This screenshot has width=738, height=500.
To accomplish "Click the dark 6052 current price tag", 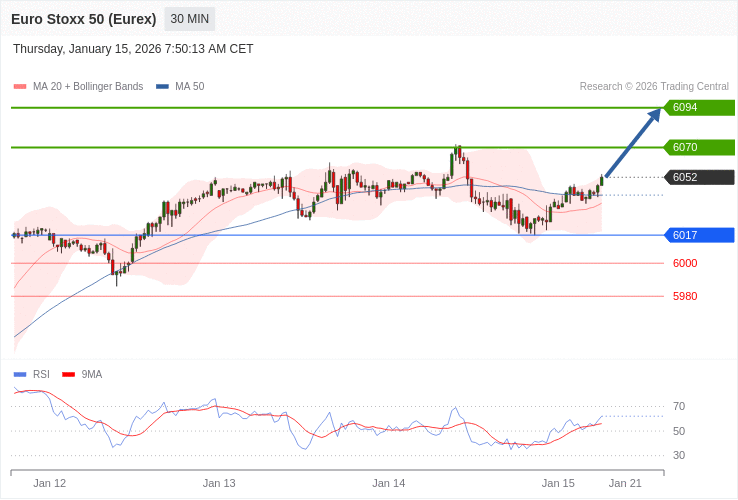I will click(699, 177).
